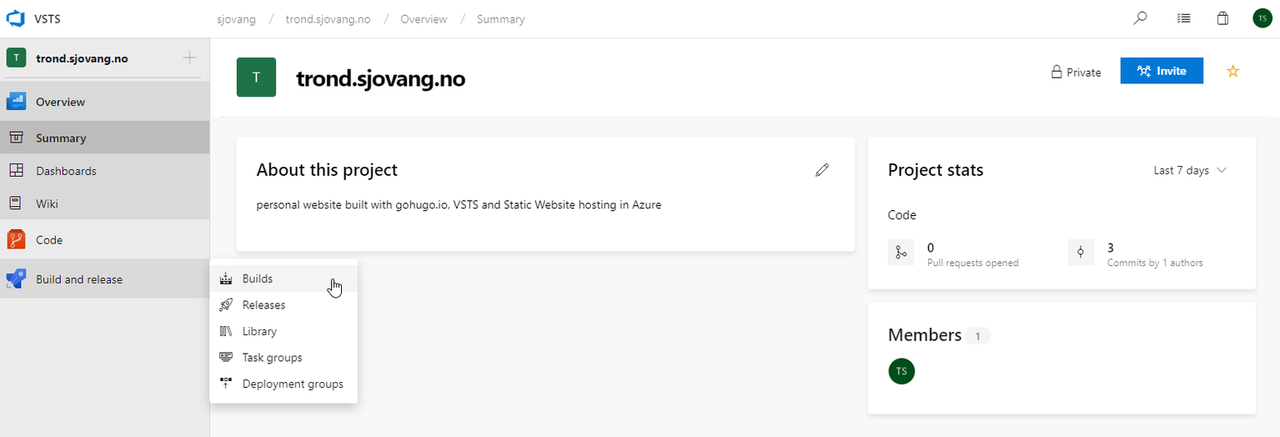Open the search magnifier icon
Screen dimensions: 1280x437
pos(1140,18)
